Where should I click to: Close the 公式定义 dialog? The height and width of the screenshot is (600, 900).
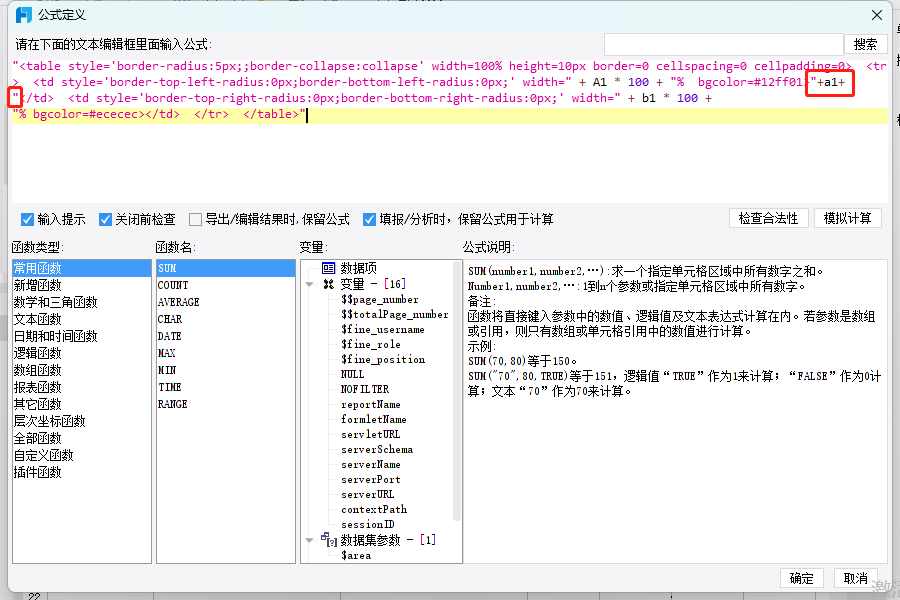coord(877,15)
